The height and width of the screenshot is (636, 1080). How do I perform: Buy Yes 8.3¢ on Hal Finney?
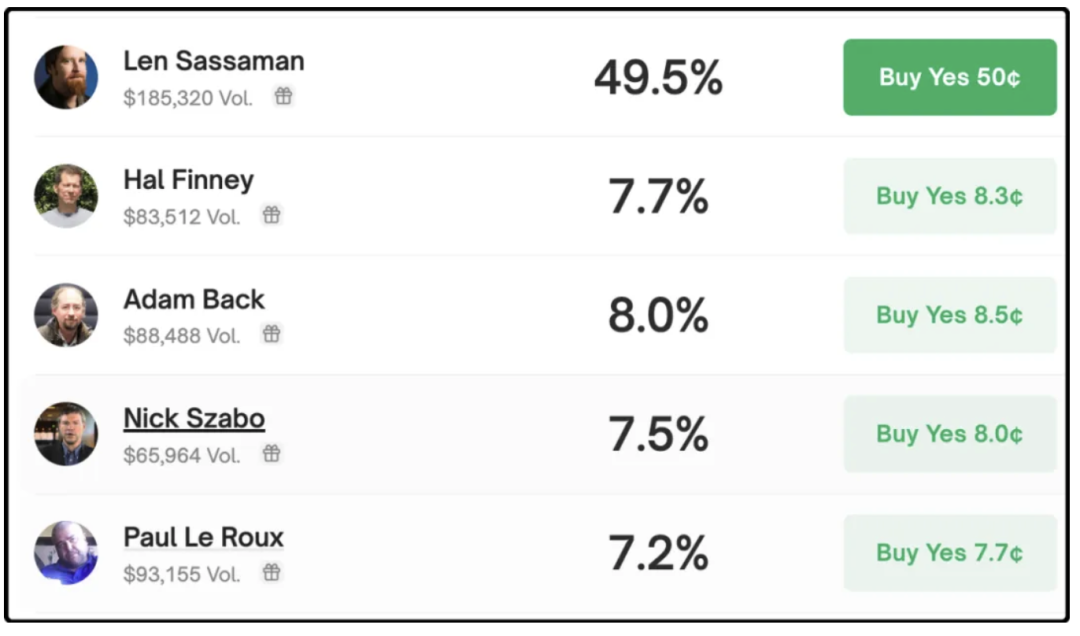(x=950, y=196)
